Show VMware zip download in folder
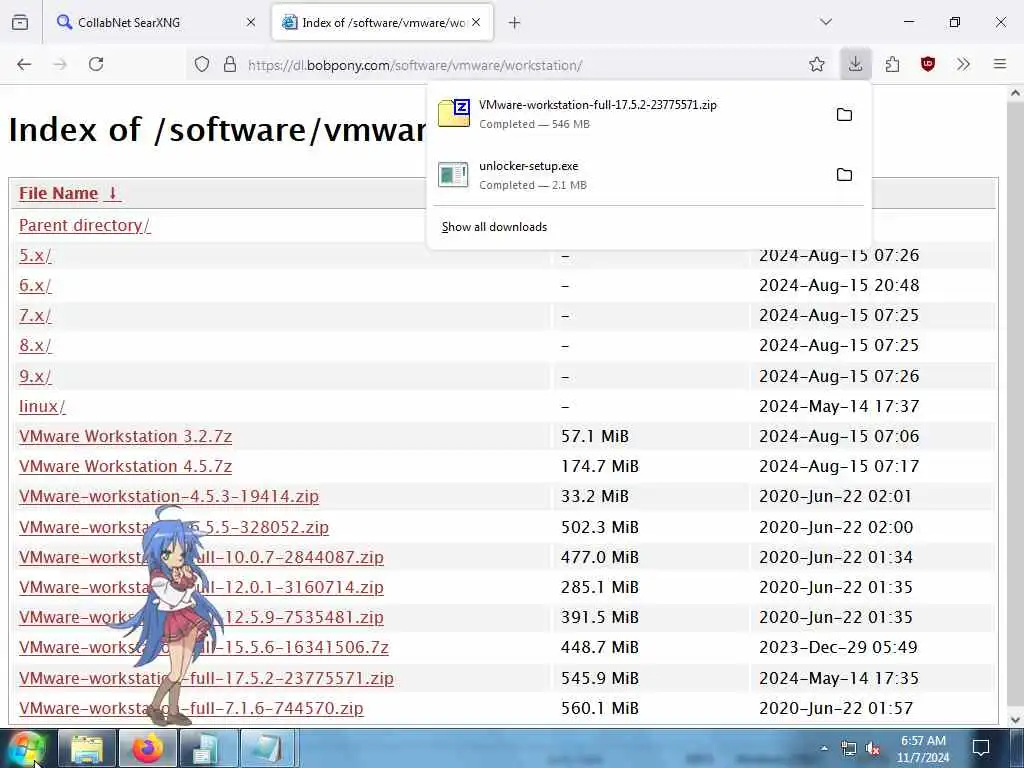The image size is (1024, 768). 844,114
